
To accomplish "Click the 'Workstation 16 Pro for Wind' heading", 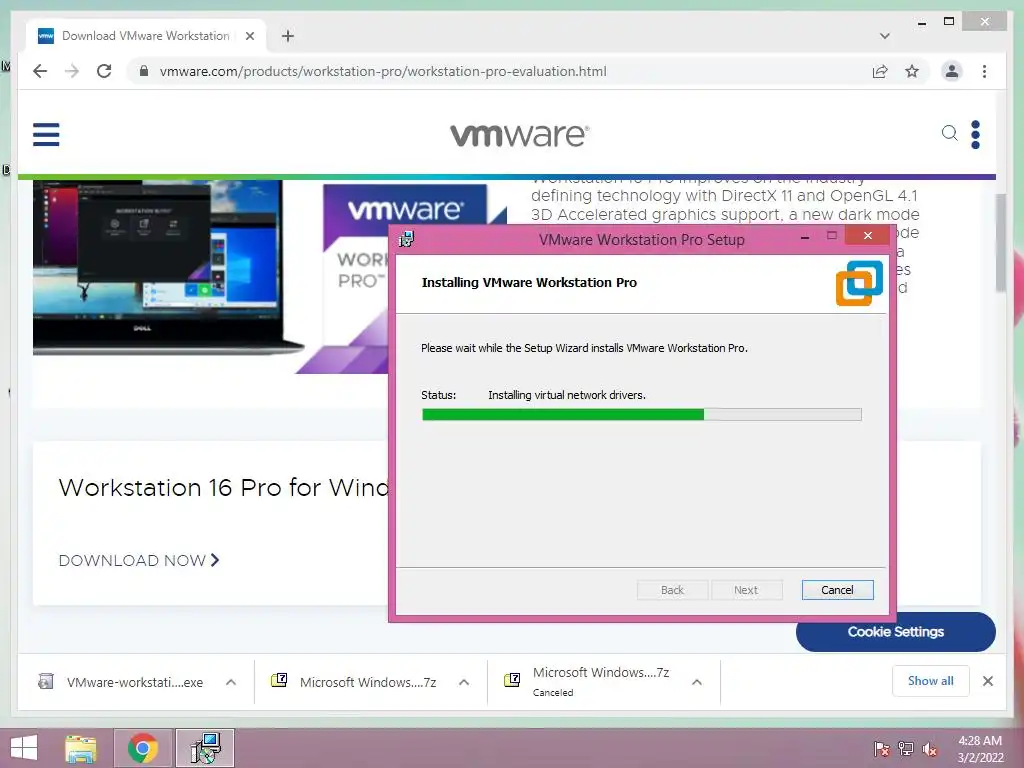I will (x=223, y=488).
